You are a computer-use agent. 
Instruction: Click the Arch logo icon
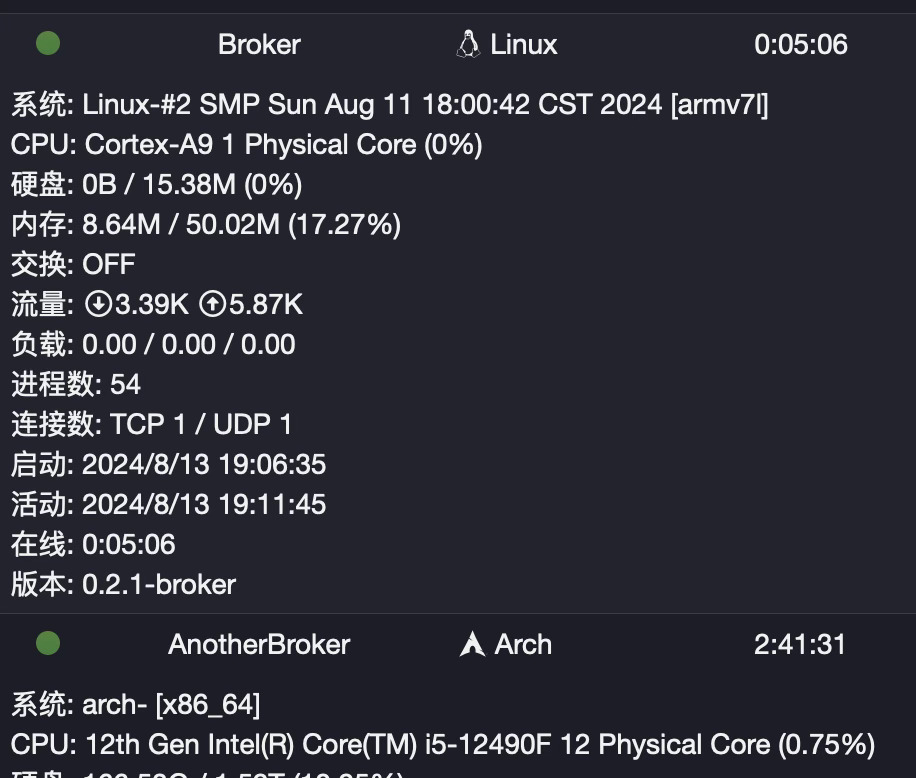[x=472, y=644]
